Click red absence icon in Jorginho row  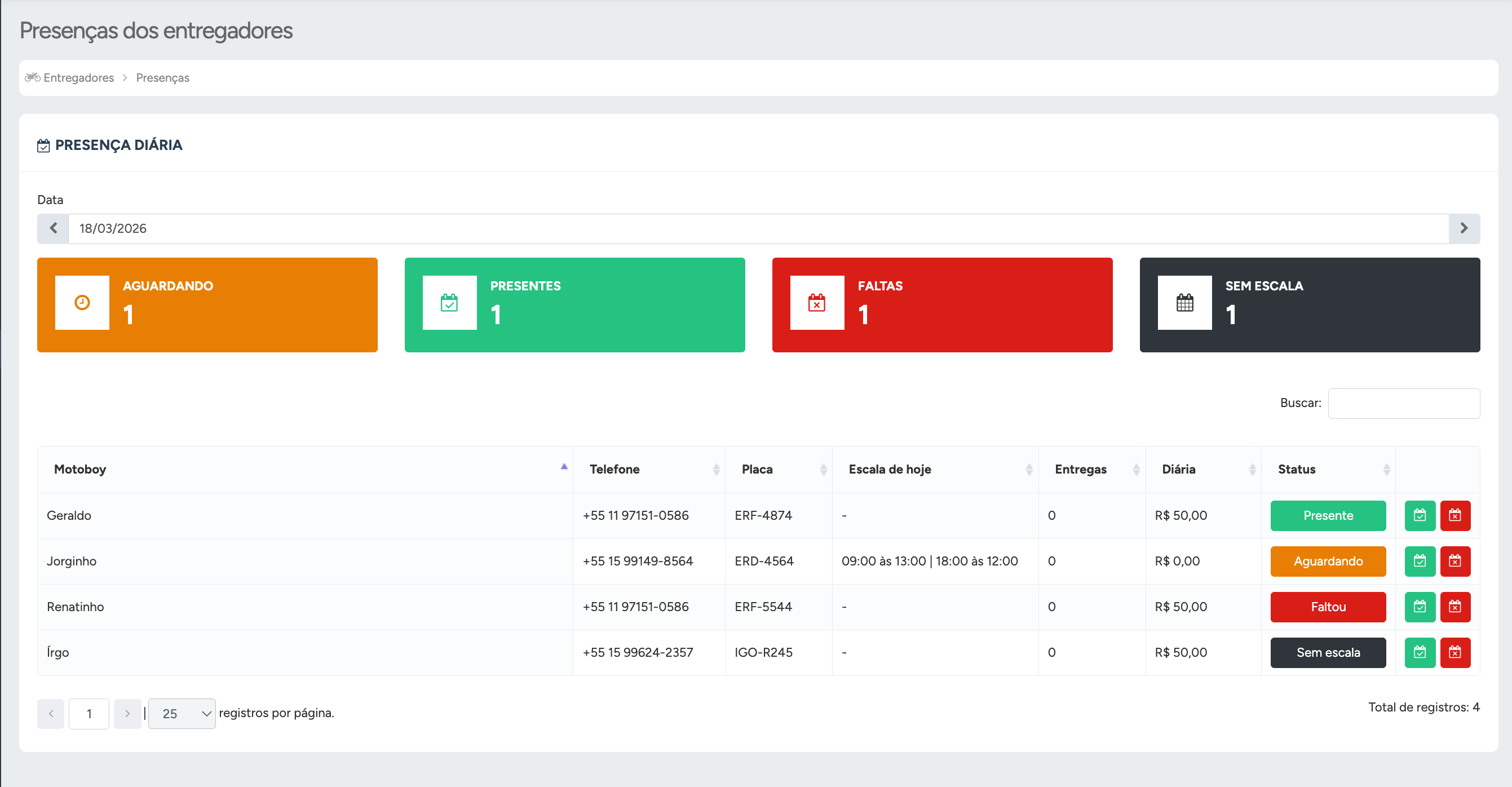1454,561
